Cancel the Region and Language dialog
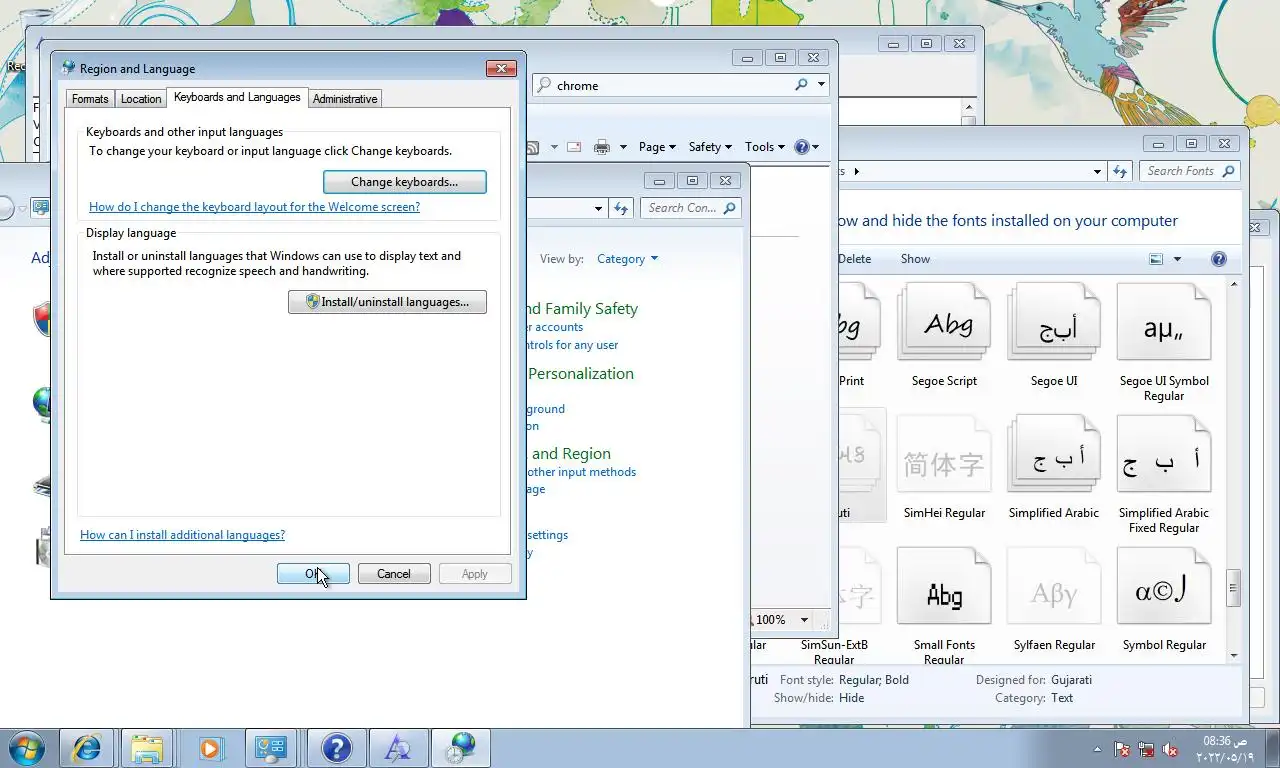 (393, 574)
